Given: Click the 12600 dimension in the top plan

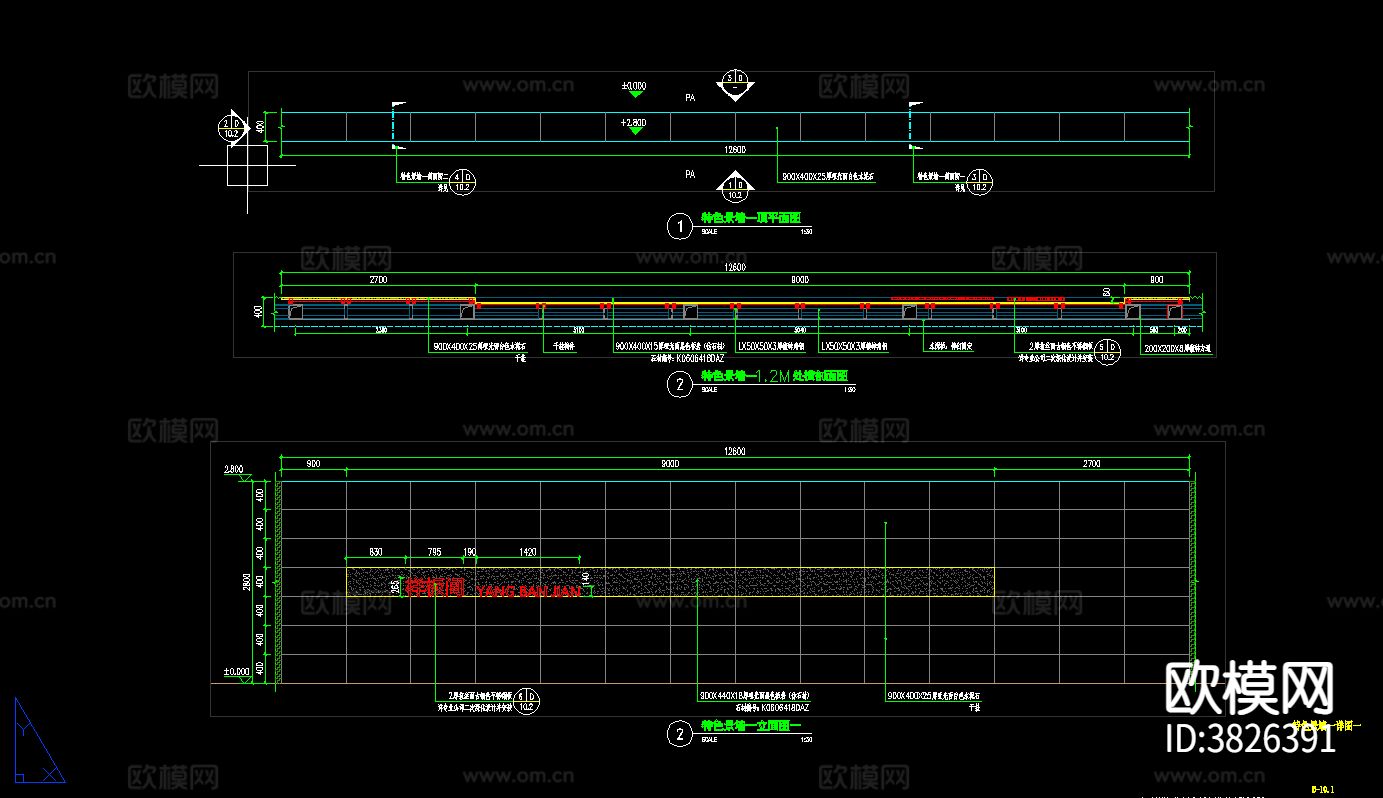Looking at the screenshot, I should coord(735,150).
